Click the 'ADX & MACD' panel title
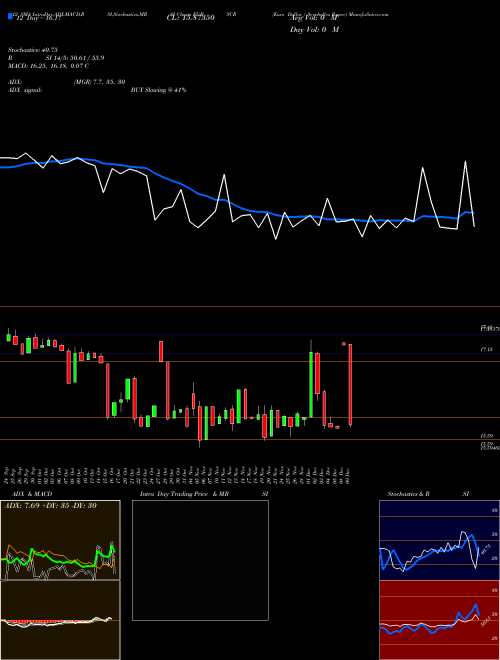500x660 pixels. [x=32, y=494]
